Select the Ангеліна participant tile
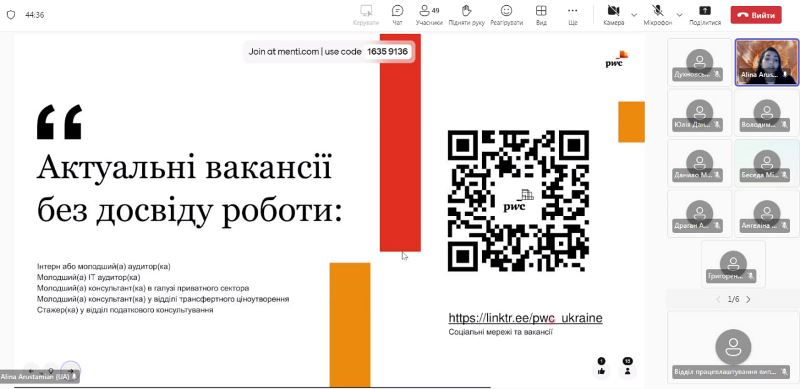 tap(766, 213)
